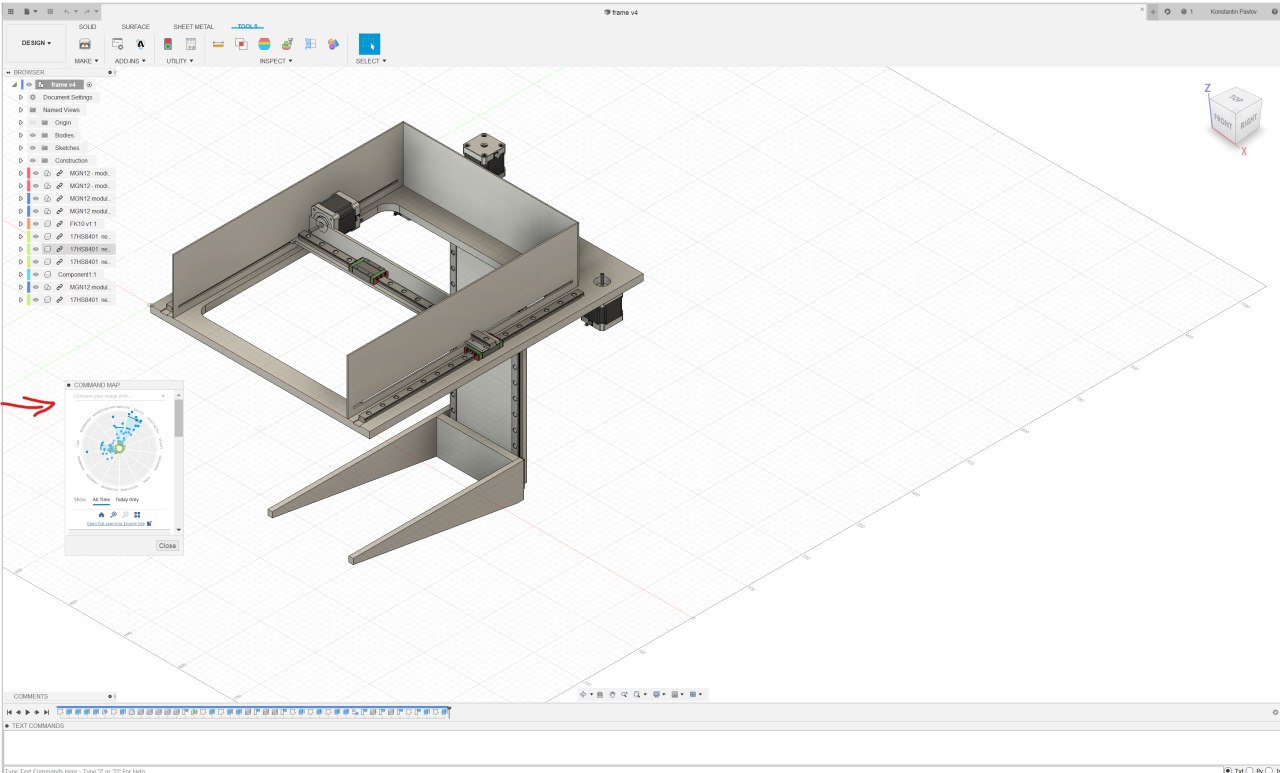Screen dimensions: 1280x773
Task: Activate the Select tool icon
Action: tap(370, 44)
